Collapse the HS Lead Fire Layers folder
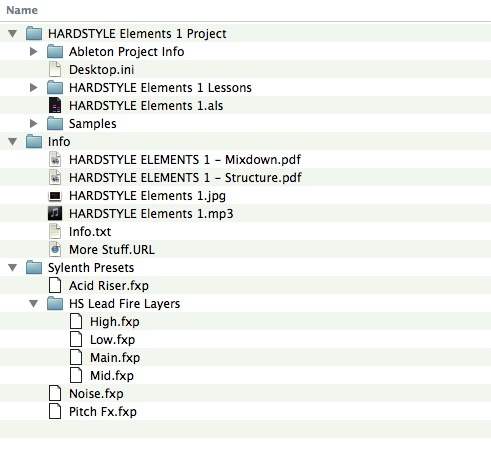491x456 pixels. (x=33, y=303)
